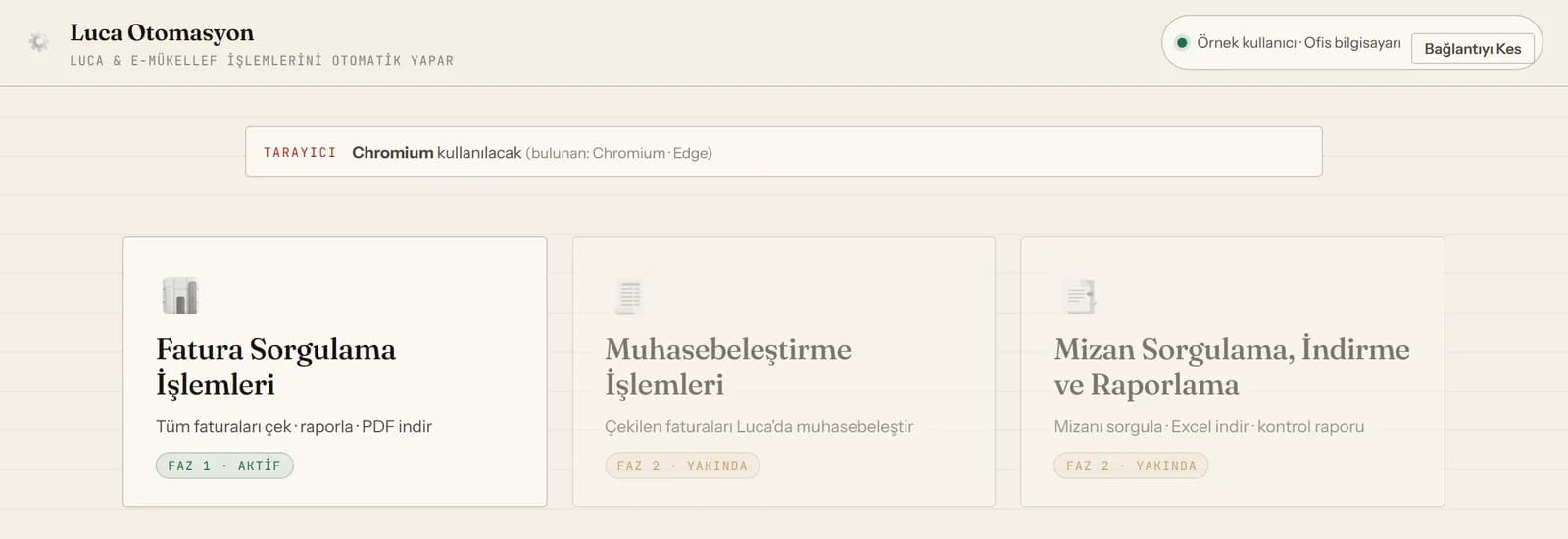1568x539 pixels.
Task: Click the text Çekilen faturaları Luca'da muhasebeleştir
Action: 759,427
